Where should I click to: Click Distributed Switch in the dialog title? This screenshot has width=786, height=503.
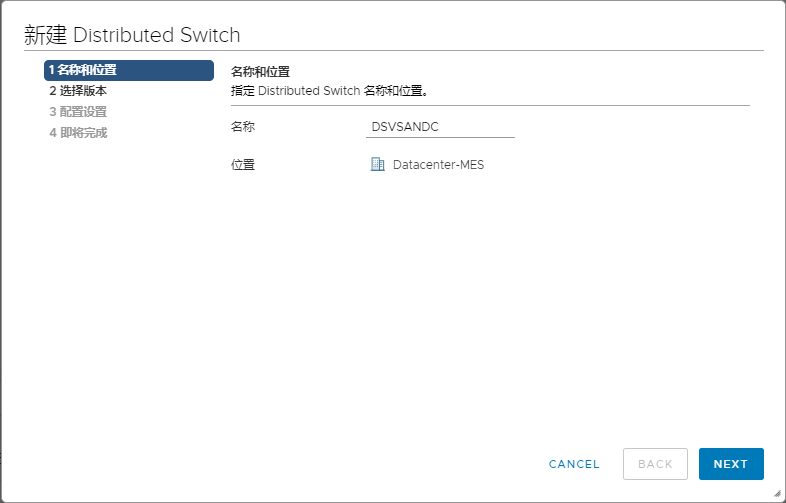tap(157, 35)
